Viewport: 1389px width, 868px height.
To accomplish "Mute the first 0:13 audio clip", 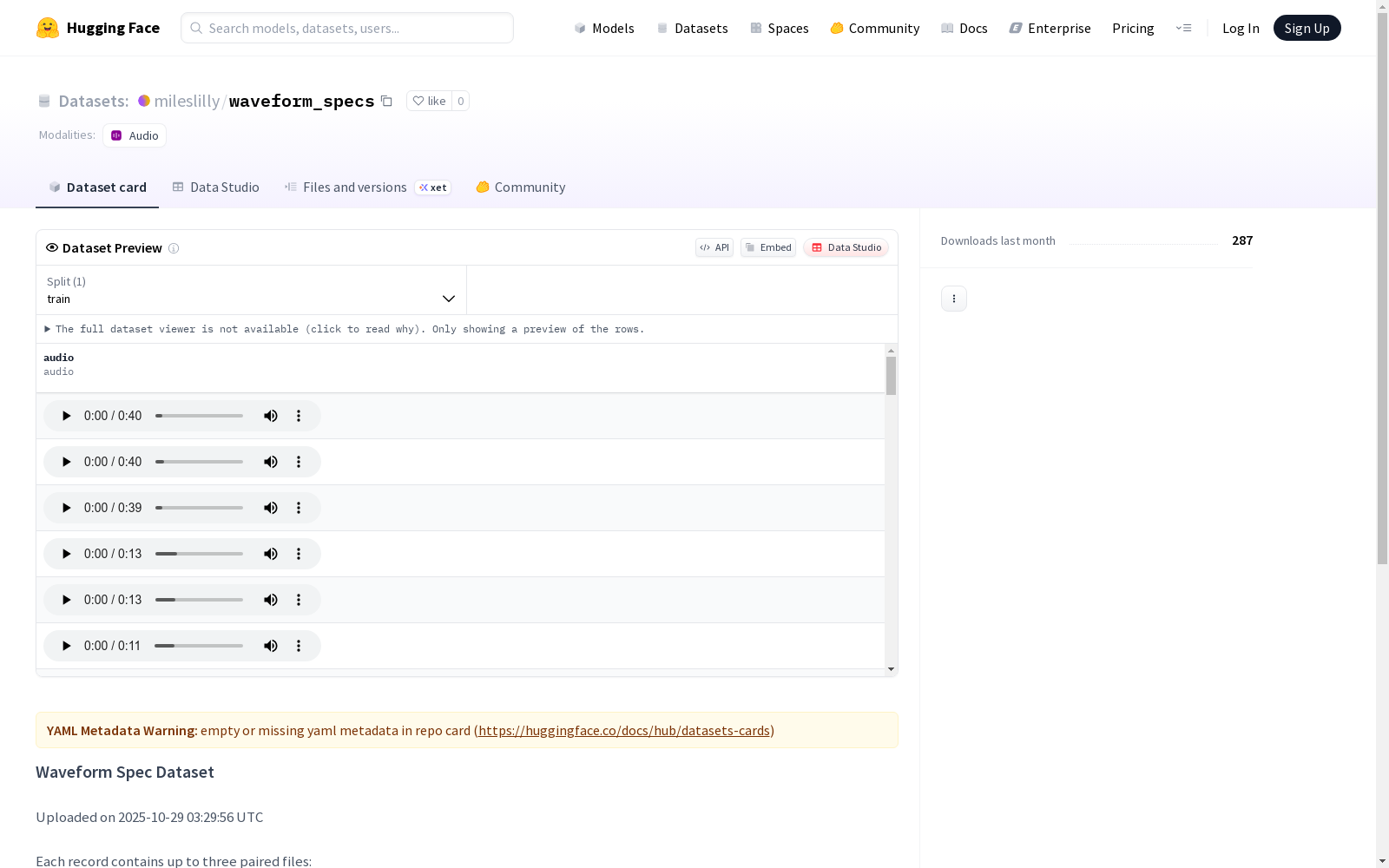I will (x=271, y=554).
